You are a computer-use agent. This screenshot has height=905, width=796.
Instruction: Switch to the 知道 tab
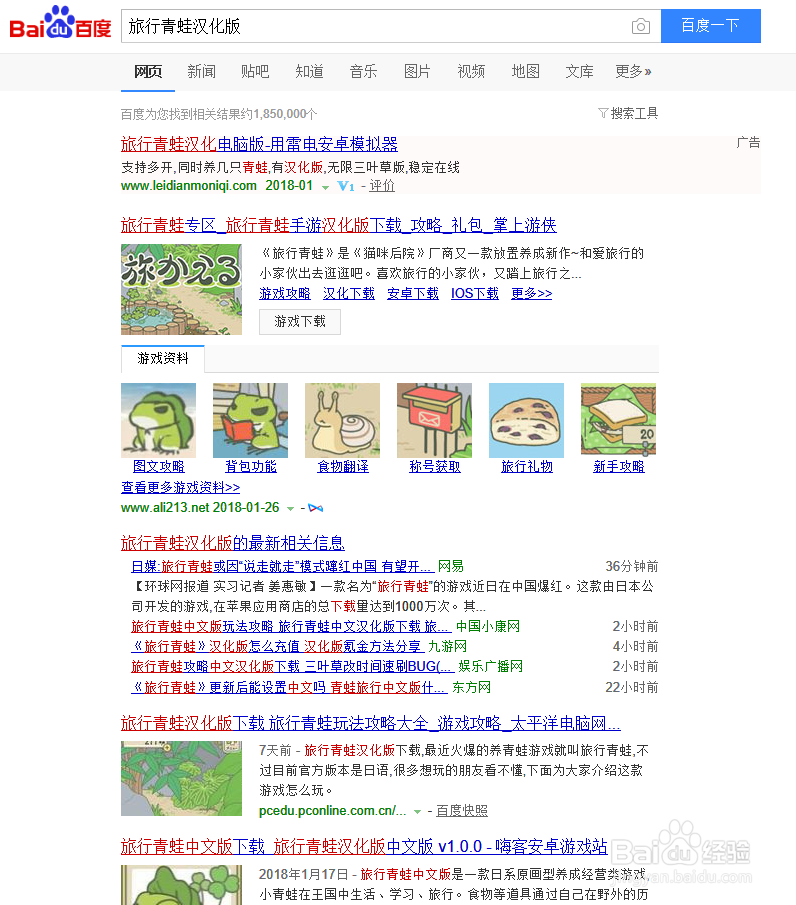pos(309,72)
